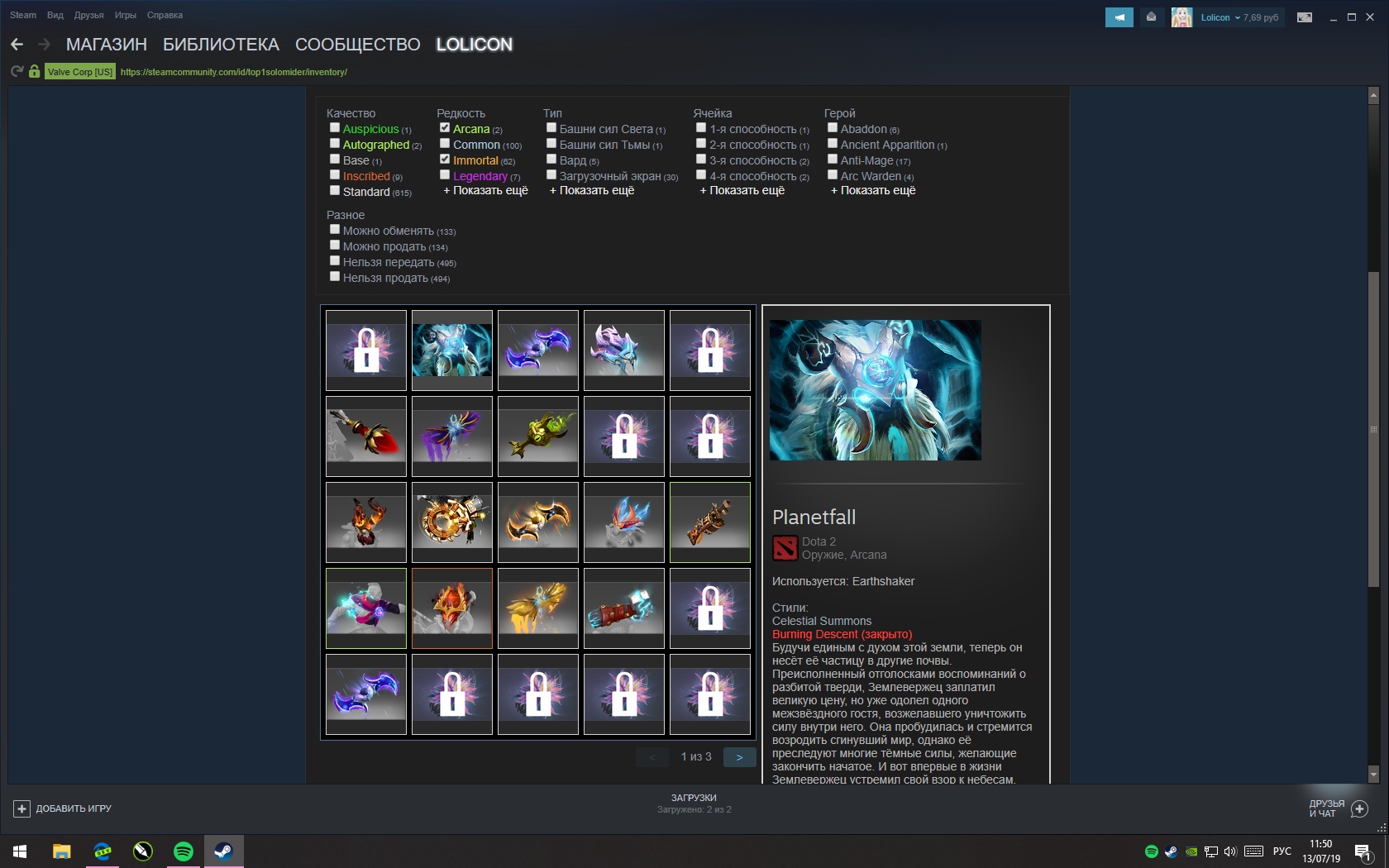This screenshot has width=1389, height=868.
Task: Tick the Можно продать checkbox
Action: tap(335, 246)
